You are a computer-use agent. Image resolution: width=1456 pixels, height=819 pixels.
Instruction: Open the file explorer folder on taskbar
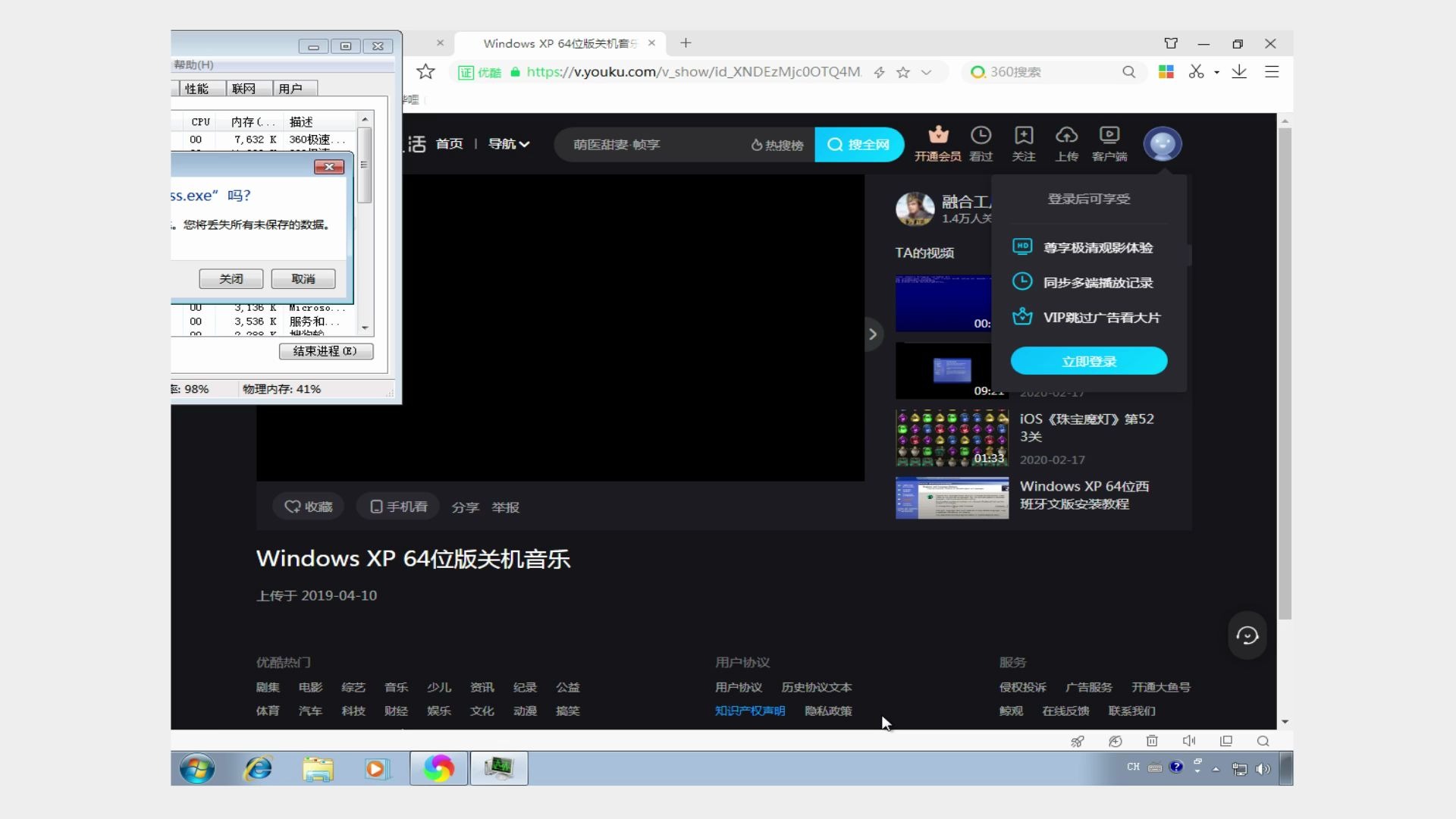click(x=318, y=769)
